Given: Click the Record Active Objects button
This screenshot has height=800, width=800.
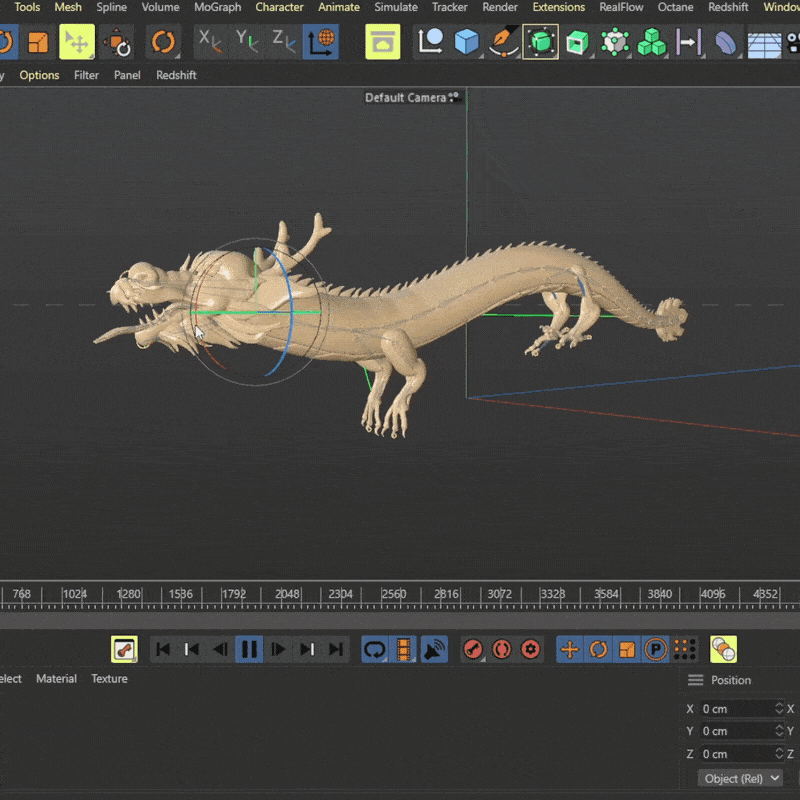Looking at the screenshot, I should pos(473,649).
